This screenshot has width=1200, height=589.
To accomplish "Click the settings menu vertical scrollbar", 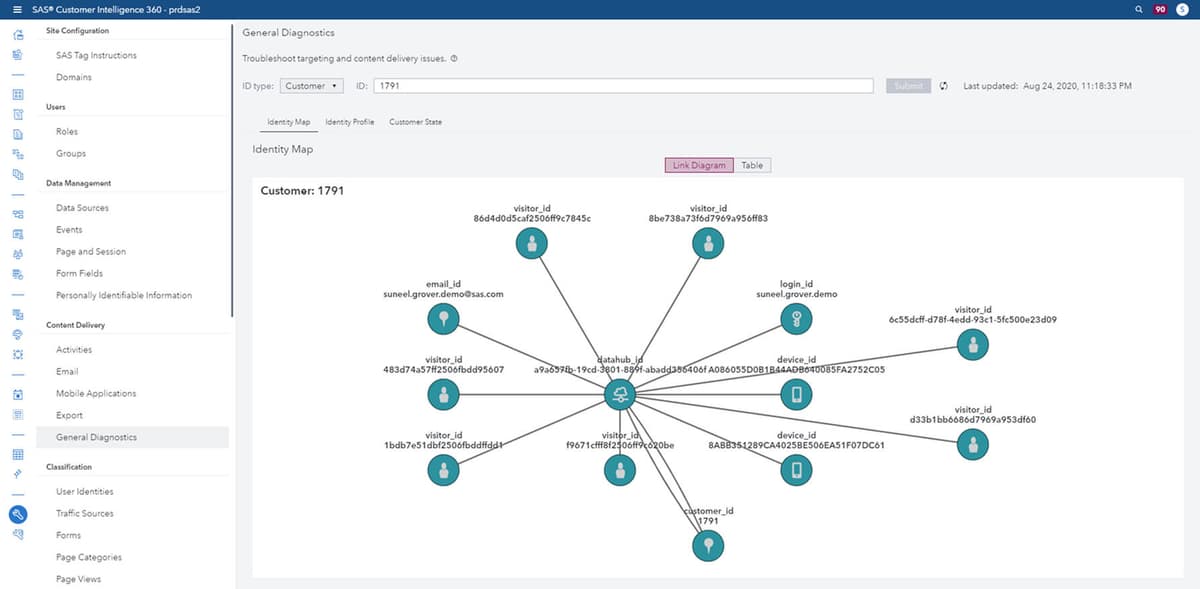I will pyautogui.click(x=232, y=170).
